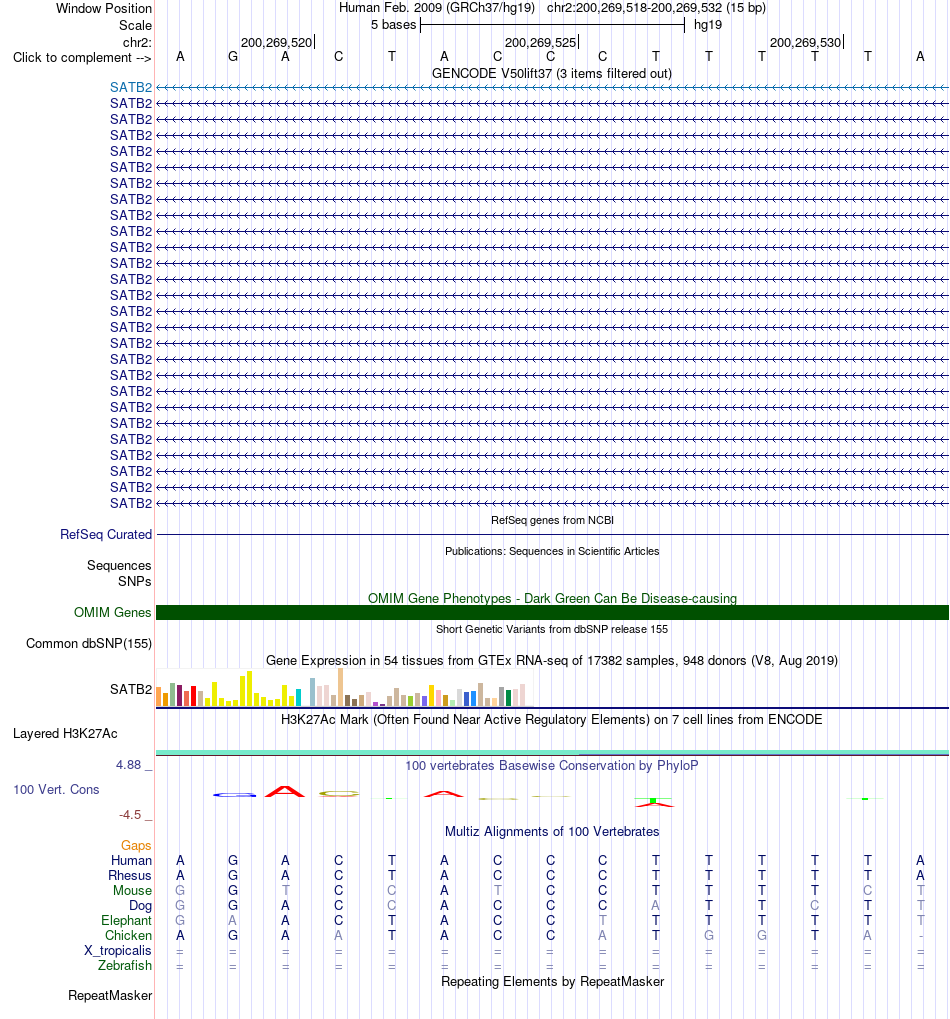Open the H3K27Ac Mark ENCODE track title
The height and width of the screenshot is (1019, 950).
(x=552, y=719)
